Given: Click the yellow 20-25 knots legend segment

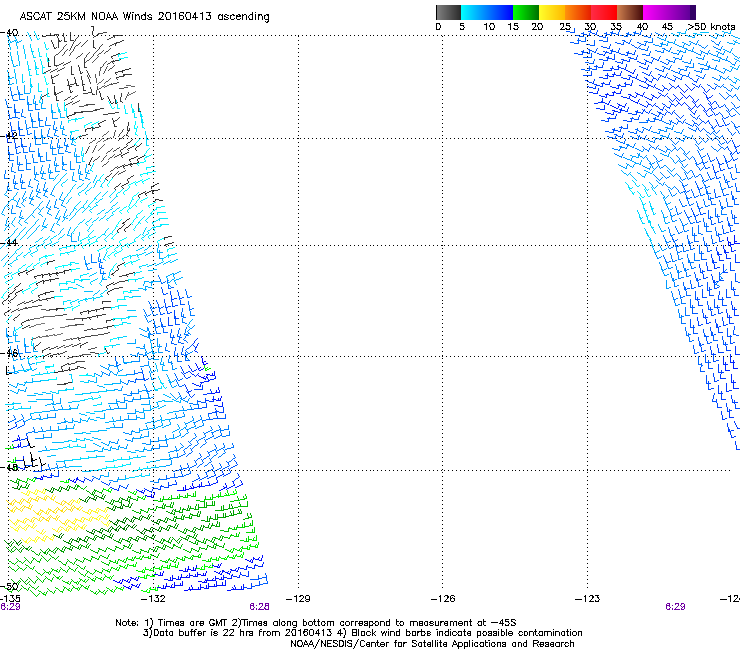Looking at the screenshot, I should pyautogui.click(x=552, y=12).
